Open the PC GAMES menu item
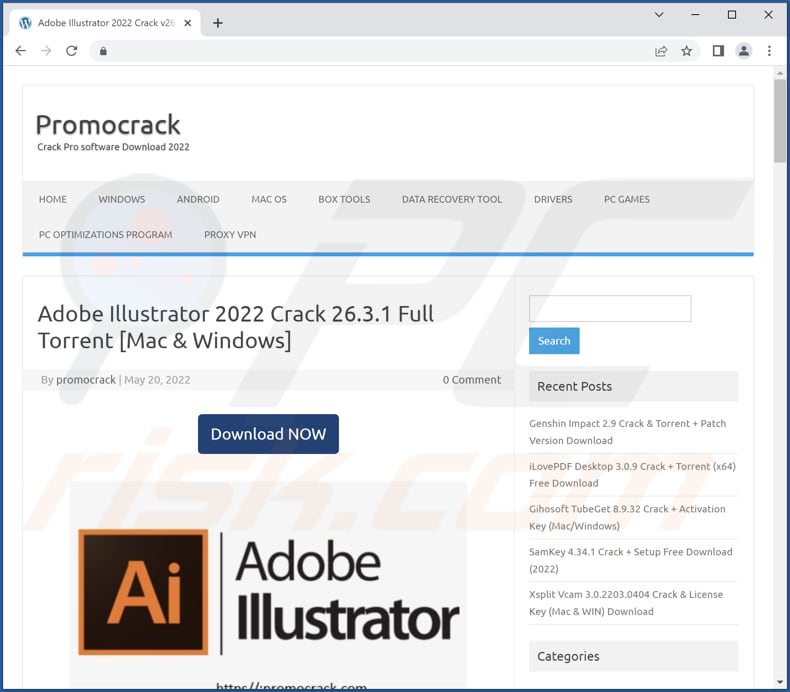Image resolution: width=790 pixels, height=692 pixels. pyautogui.click(x=627, y=200)
